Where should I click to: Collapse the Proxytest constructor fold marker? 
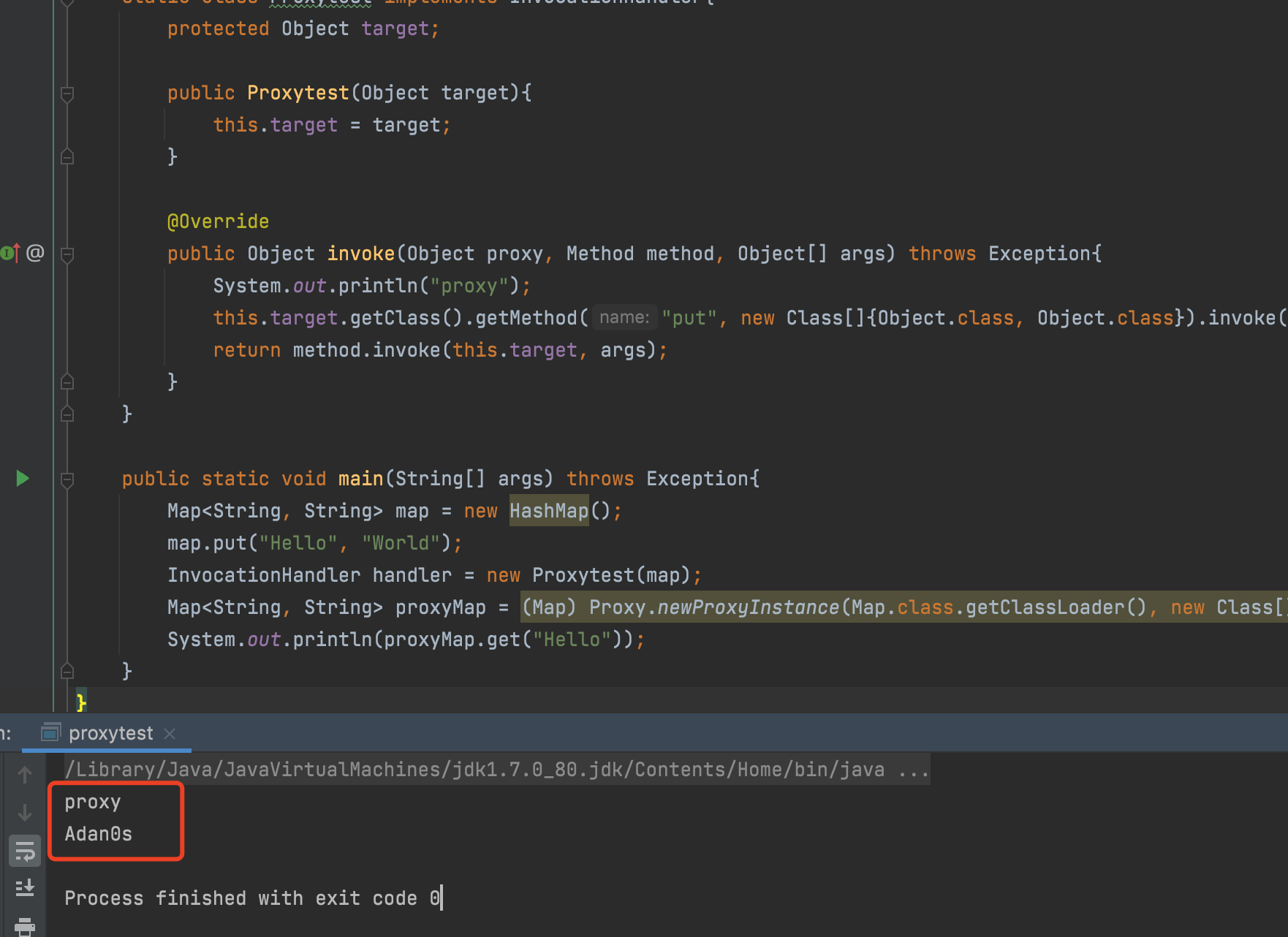tap(67, 94)
